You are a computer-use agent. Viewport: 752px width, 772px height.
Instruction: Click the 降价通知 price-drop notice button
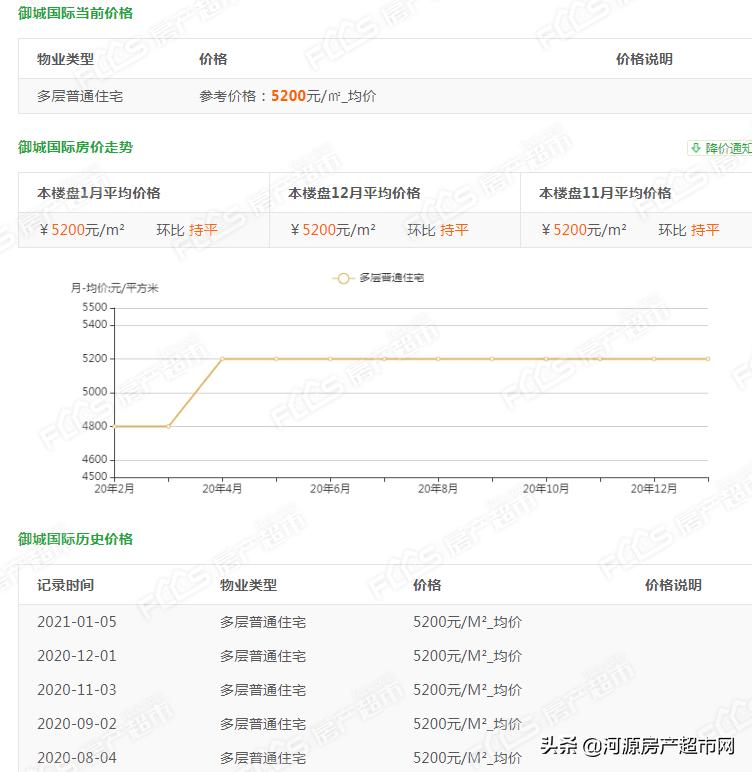(x=720, y=148)
